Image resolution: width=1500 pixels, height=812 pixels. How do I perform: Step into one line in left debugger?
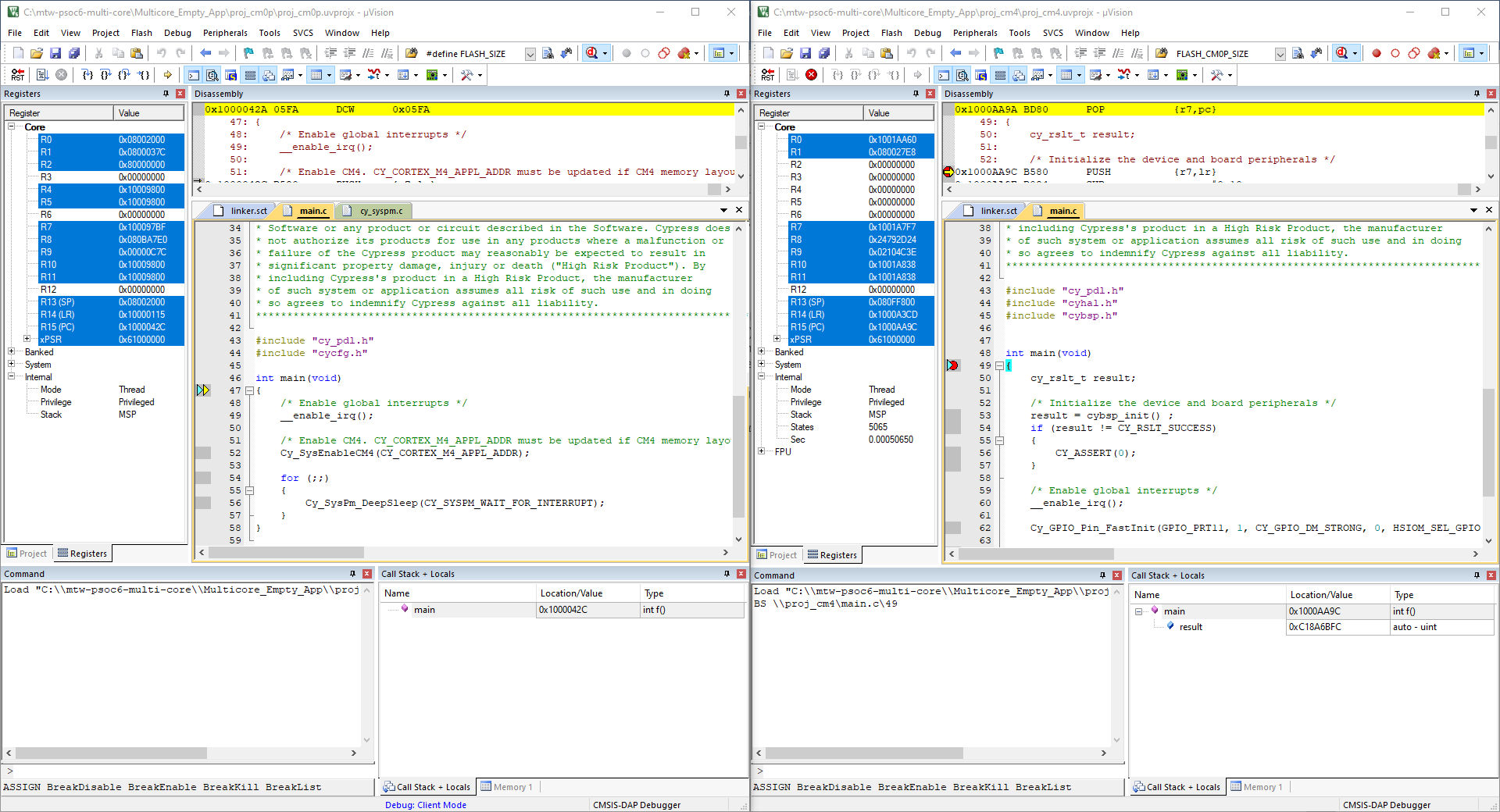(87, 75)
